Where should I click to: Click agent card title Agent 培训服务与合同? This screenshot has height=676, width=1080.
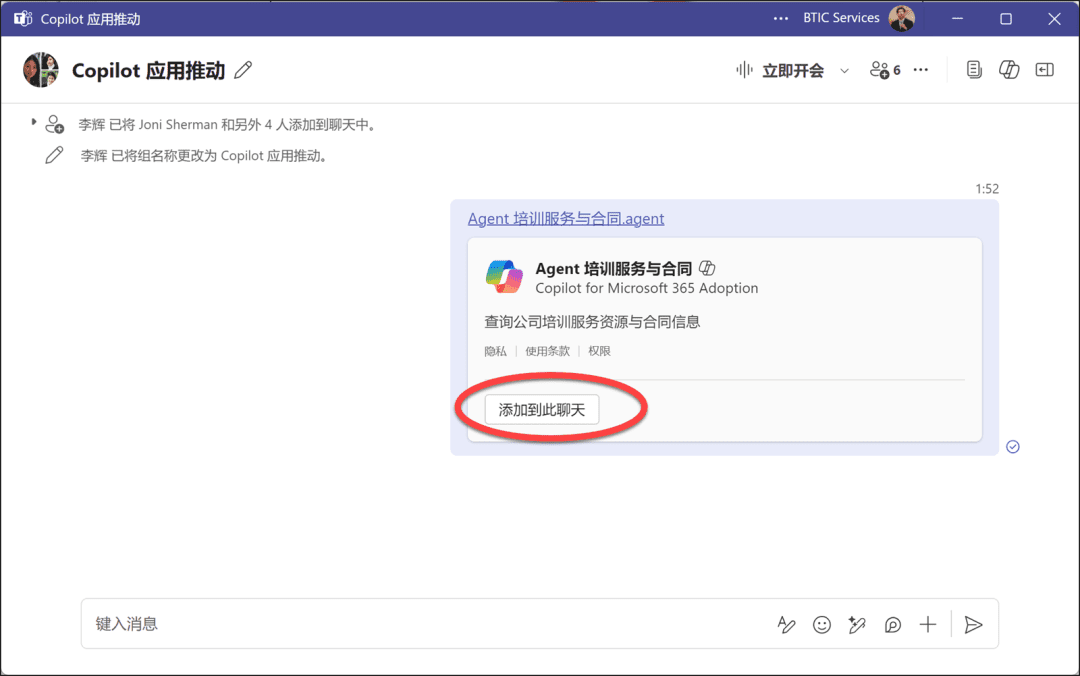pos(614,268)
